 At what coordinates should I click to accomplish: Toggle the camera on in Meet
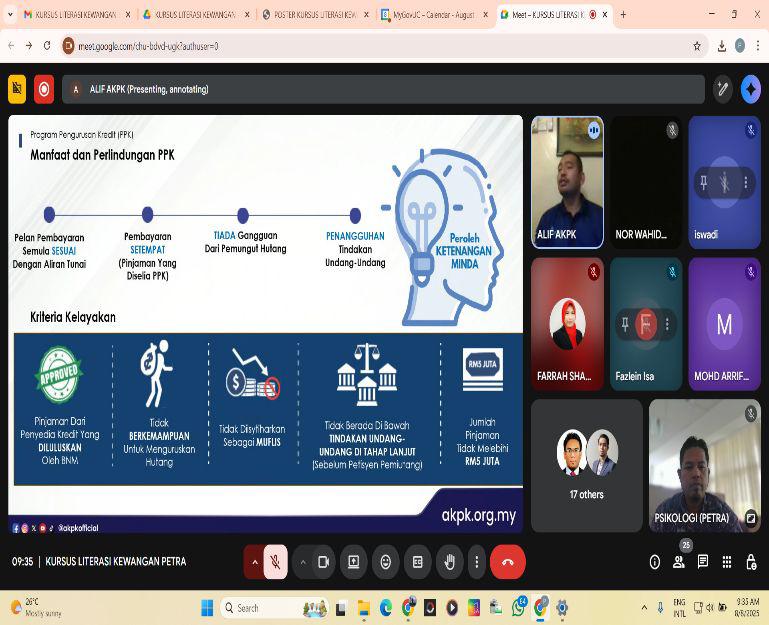(x=323, y=562)
